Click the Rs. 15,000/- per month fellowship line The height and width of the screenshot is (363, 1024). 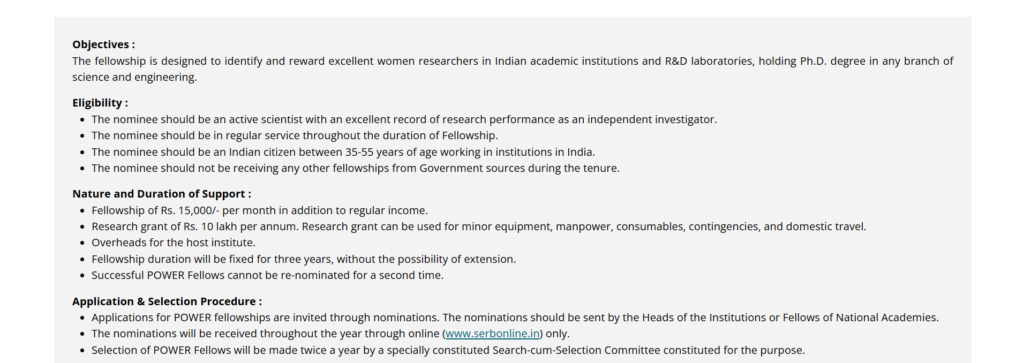(x=260, y=211)
